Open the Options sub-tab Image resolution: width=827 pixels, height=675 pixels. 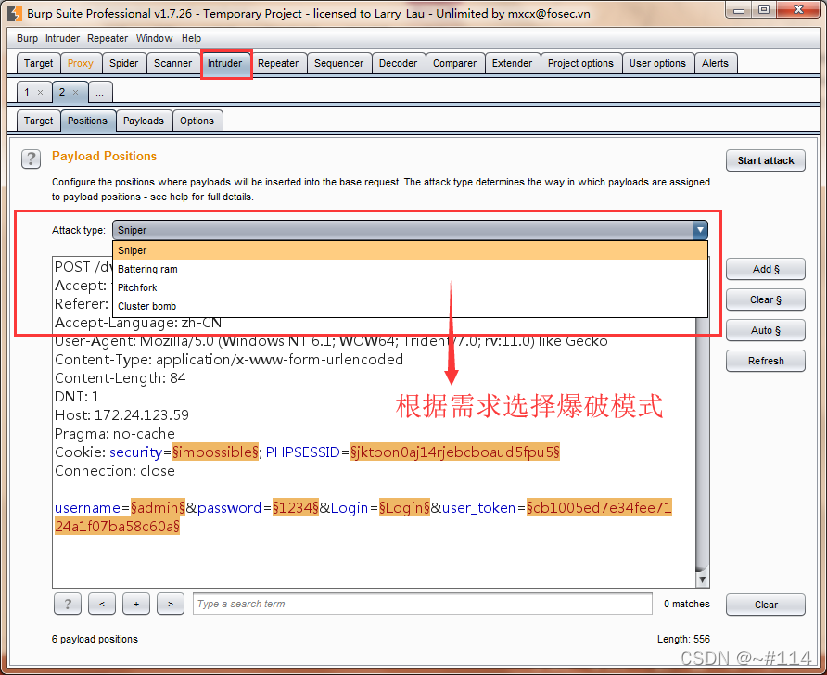point(197,121)
